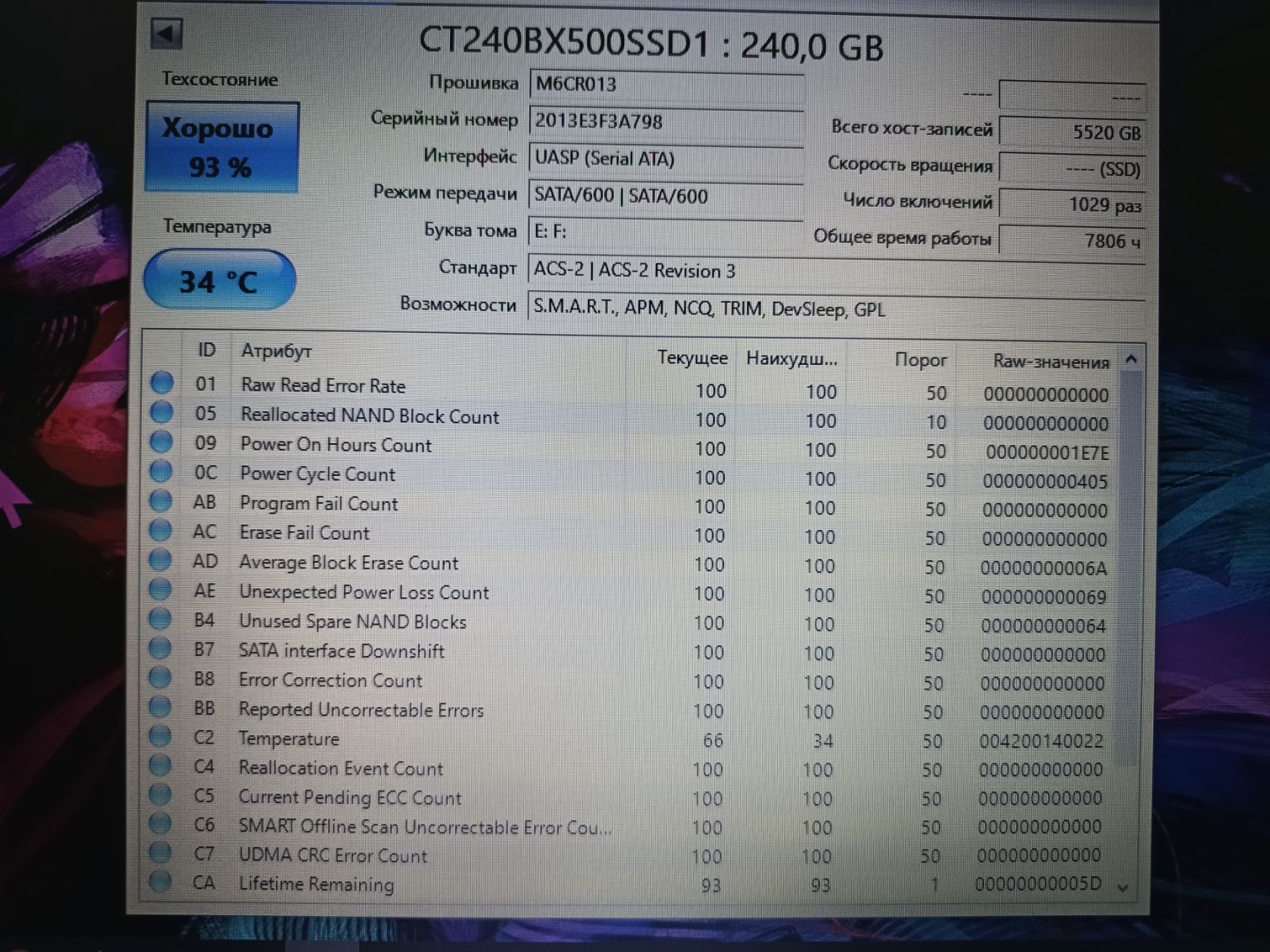Sort by the Raw-значения column header

click(x=1051, y=362)
